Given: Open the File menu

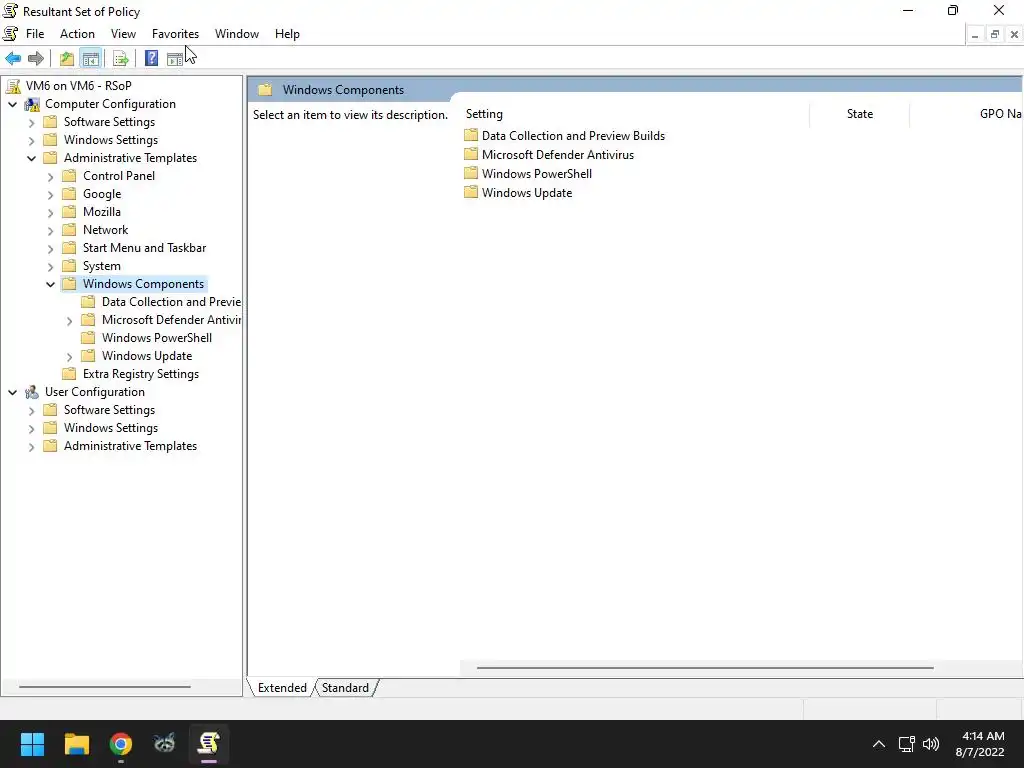Looking at the screenshot, I should (x=35, y=34).
